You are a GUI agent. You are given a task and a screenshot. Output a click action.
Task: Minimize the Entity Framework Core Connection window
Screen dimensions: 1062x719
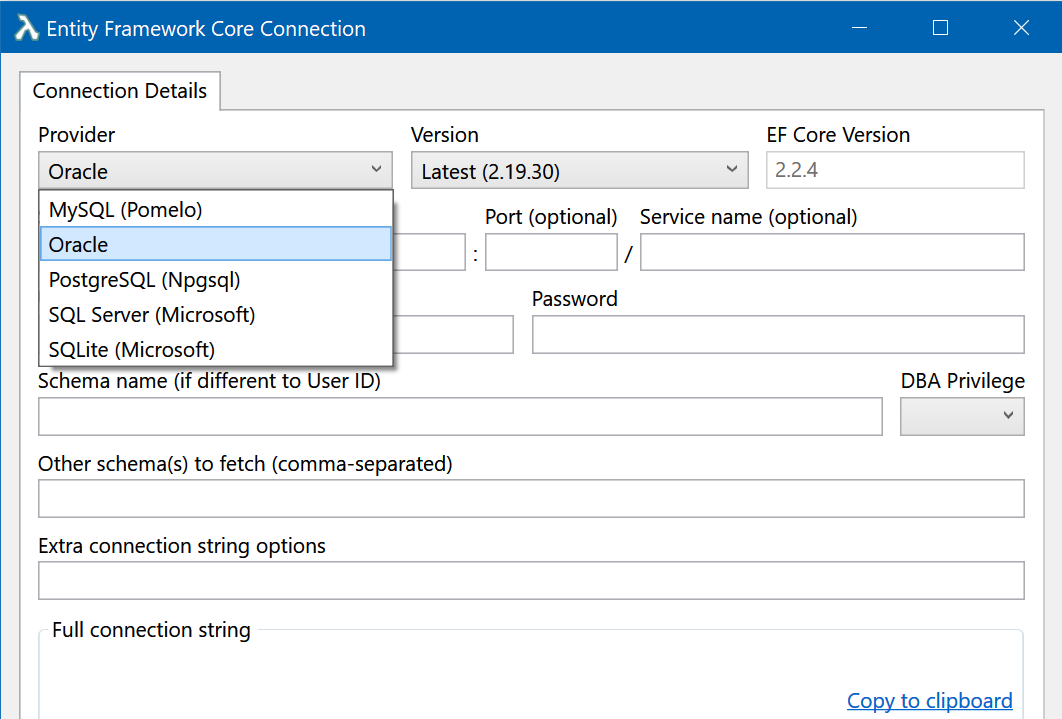(x=859, y=28)
